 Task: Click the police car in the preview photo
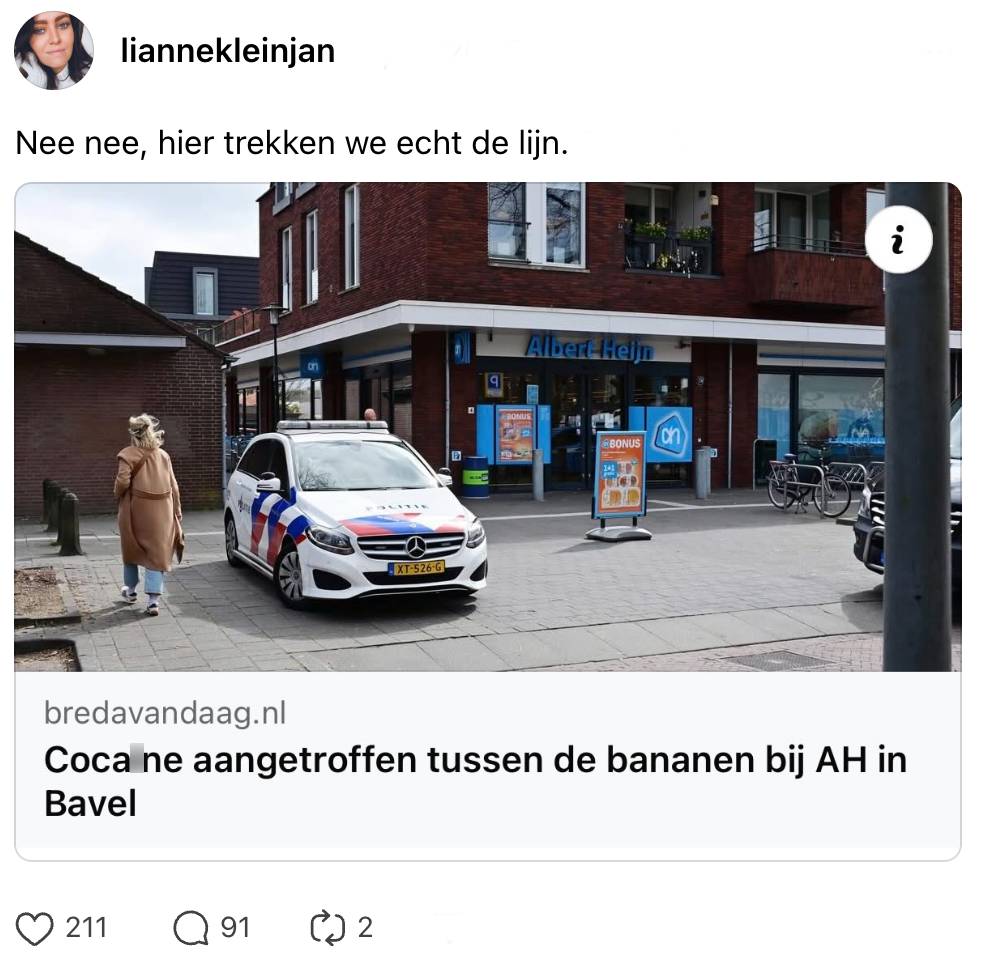coord(355,511)
